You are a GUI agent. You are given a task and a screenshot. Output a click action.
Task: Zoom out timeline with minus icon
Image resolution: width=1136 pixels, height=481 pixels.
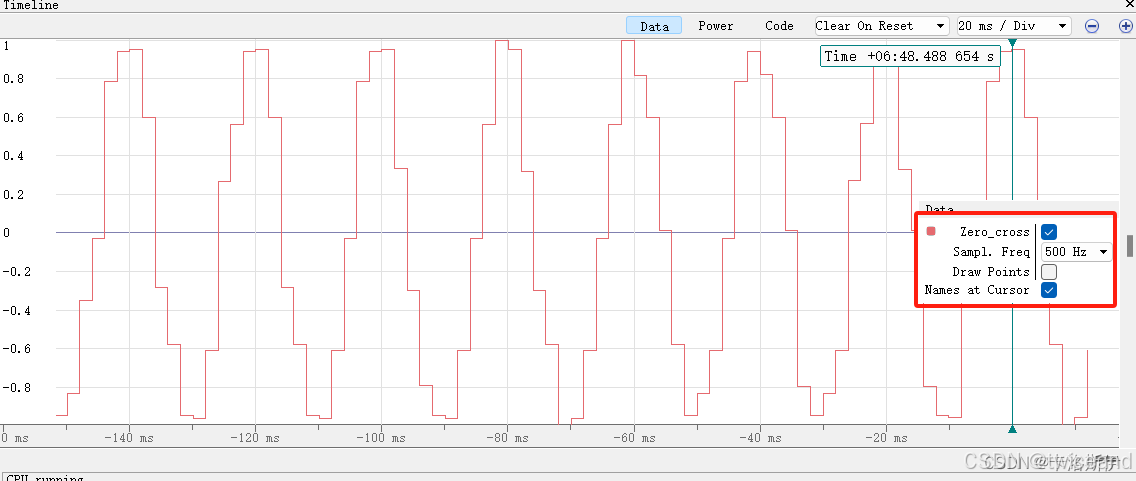click(x=1092, y=26)
